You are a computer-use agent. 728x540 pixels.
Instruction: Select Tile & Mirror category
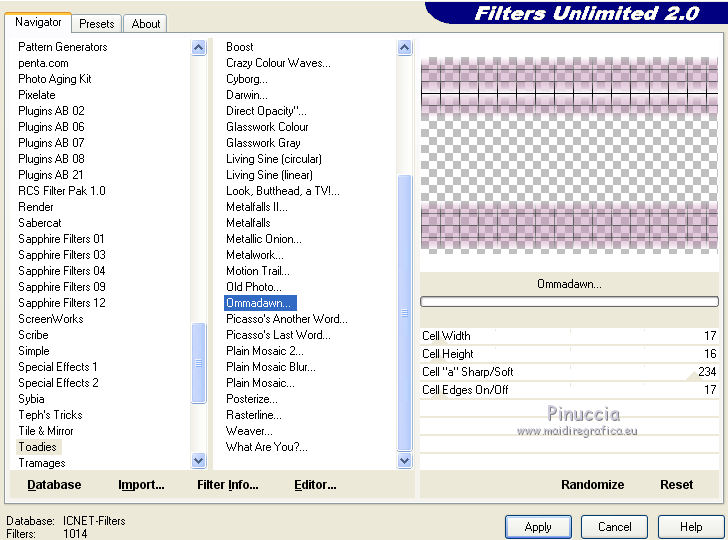(46, 431)
